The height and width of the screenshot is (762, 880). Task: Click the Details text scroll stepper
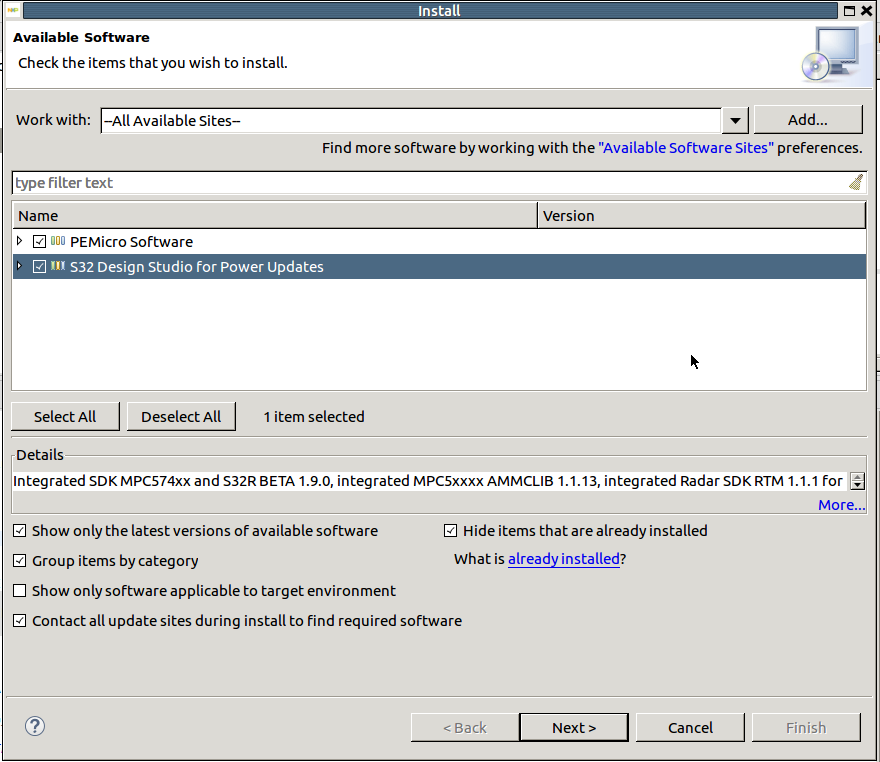[858, 481]
